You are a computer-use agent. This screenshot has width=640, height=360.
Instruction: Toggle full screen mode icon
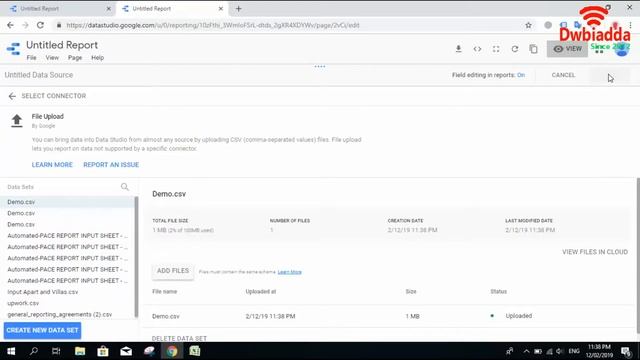496,49
